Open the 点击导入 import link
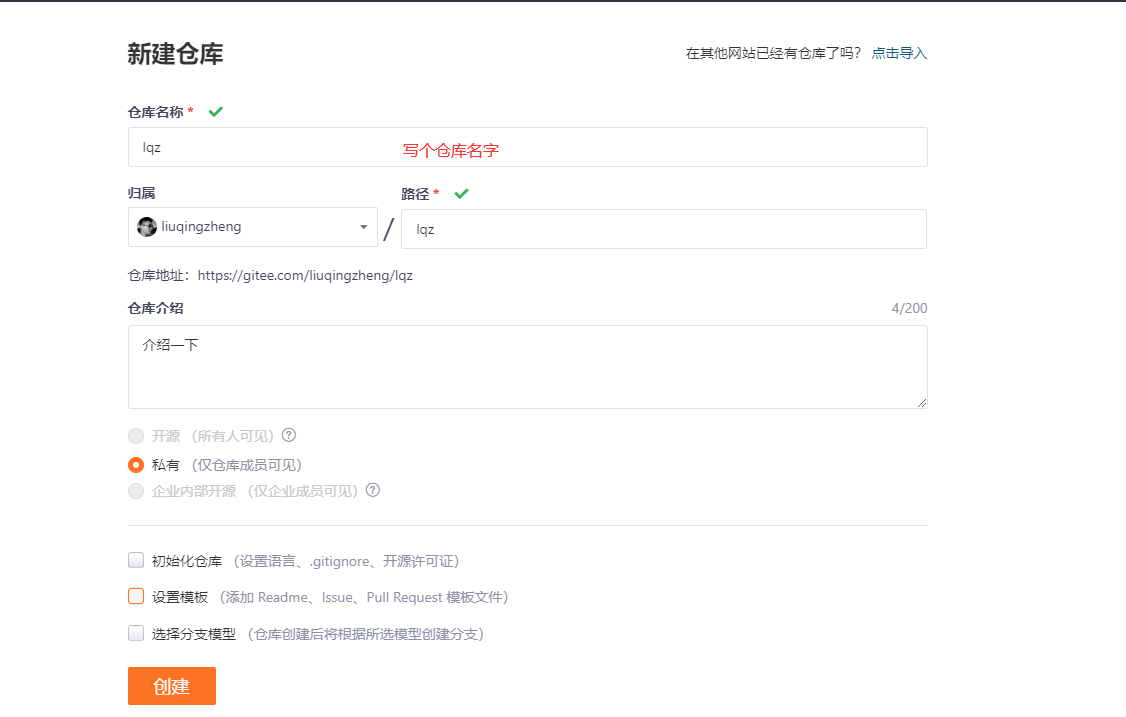The image size is (1126, 717). (899, 53)
